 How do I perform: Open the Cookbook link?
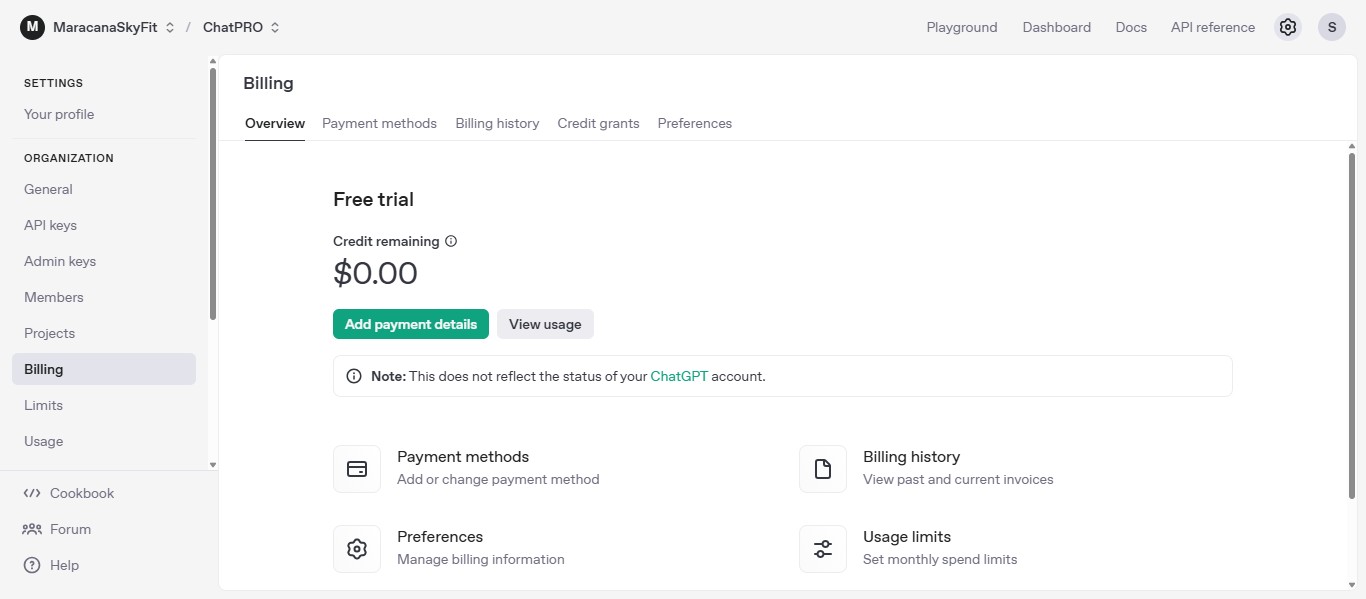[x=82, y=493]
